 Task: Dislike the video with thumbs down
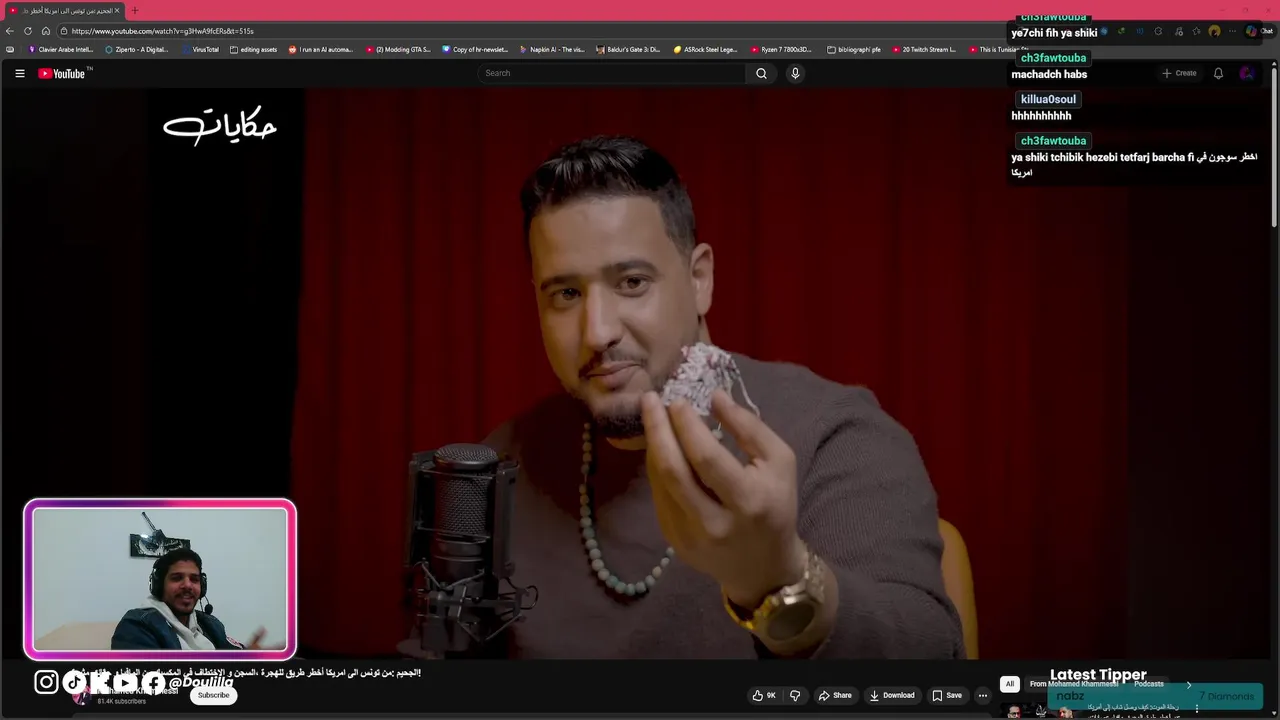point(796,695)
